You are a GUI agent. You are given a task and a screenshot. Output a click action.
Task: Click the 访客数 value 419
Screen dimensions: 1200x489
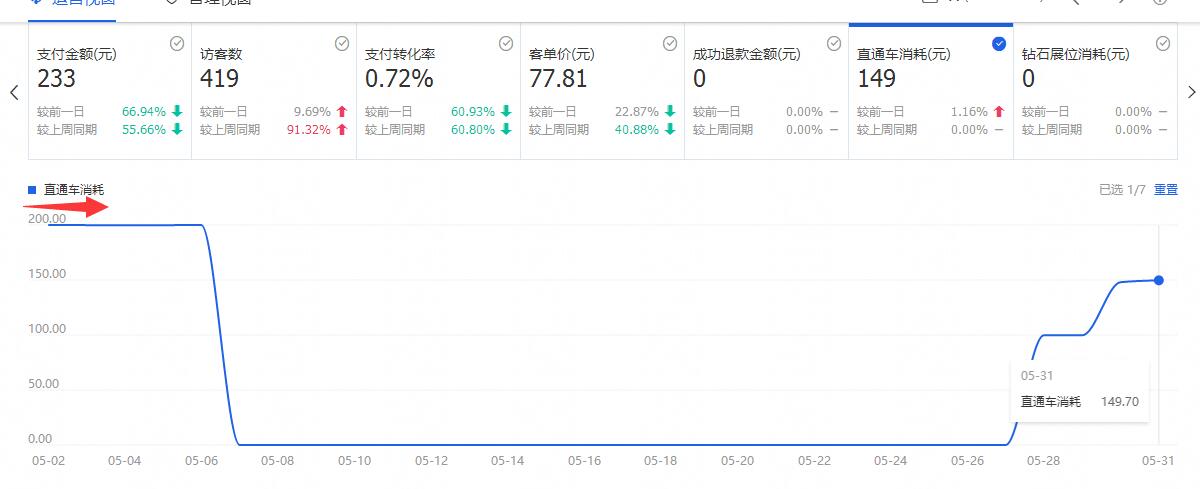[x=219, y=79]
